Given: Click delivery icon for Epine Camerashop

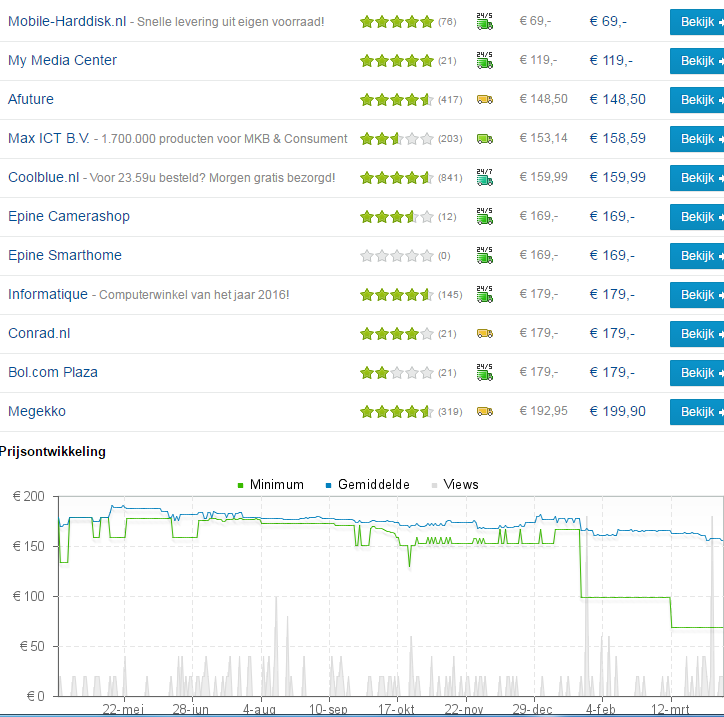Looking at the screenshot, I should (484, 216).
